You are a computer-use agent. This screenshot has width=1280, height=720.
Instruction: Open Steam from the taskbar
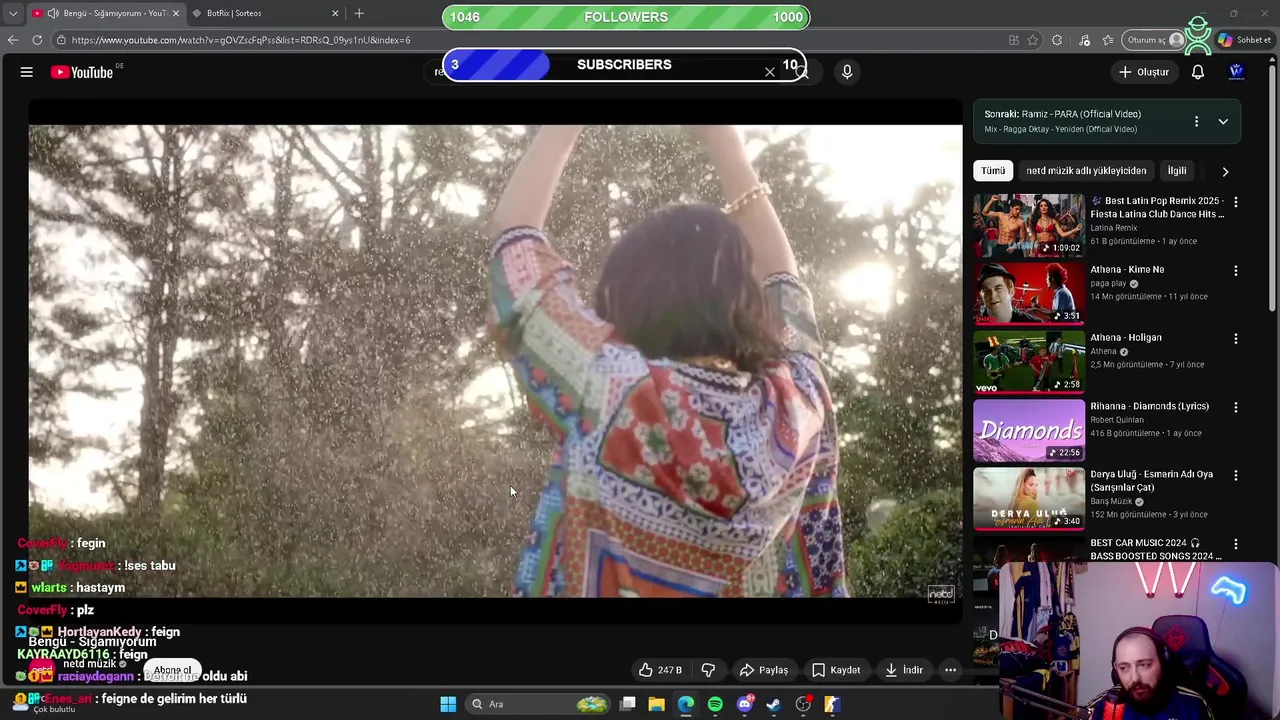(773, 704)
